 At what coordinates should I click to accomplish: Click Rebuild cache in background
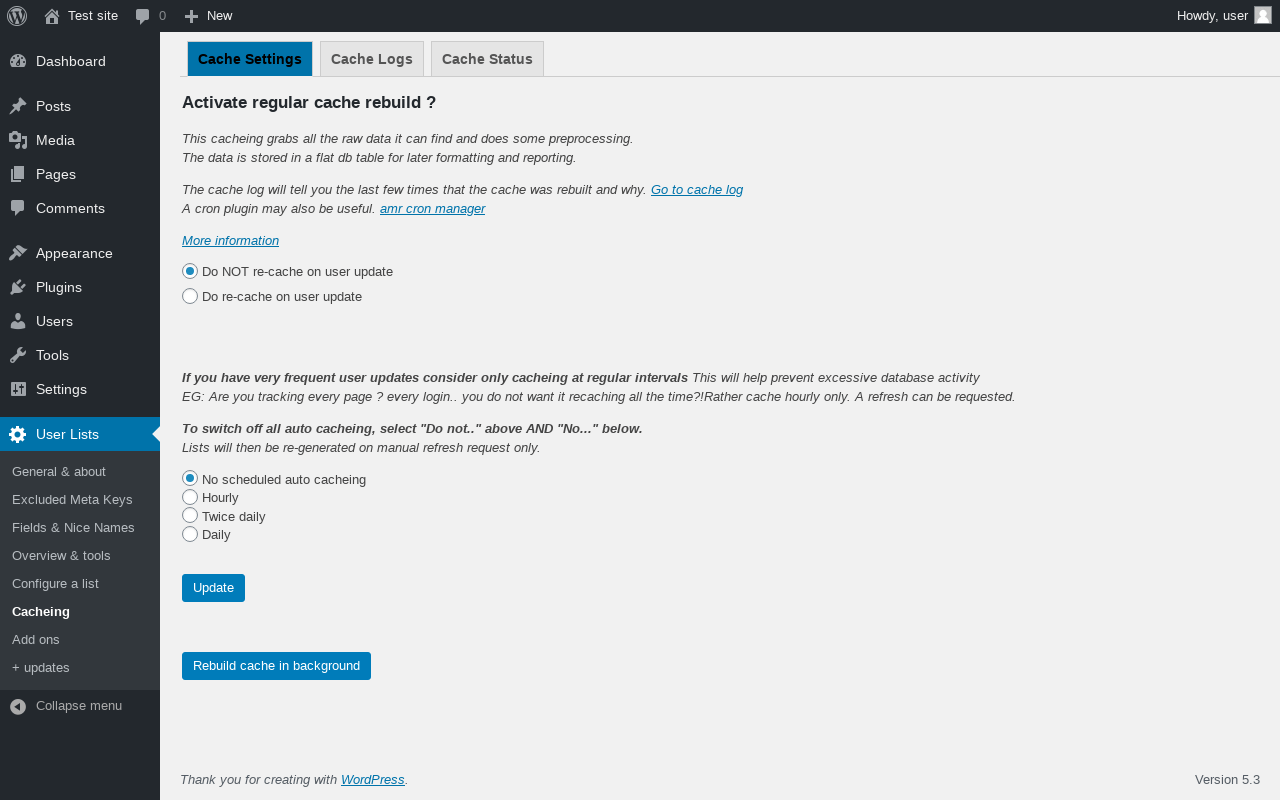tap(276, 666)
